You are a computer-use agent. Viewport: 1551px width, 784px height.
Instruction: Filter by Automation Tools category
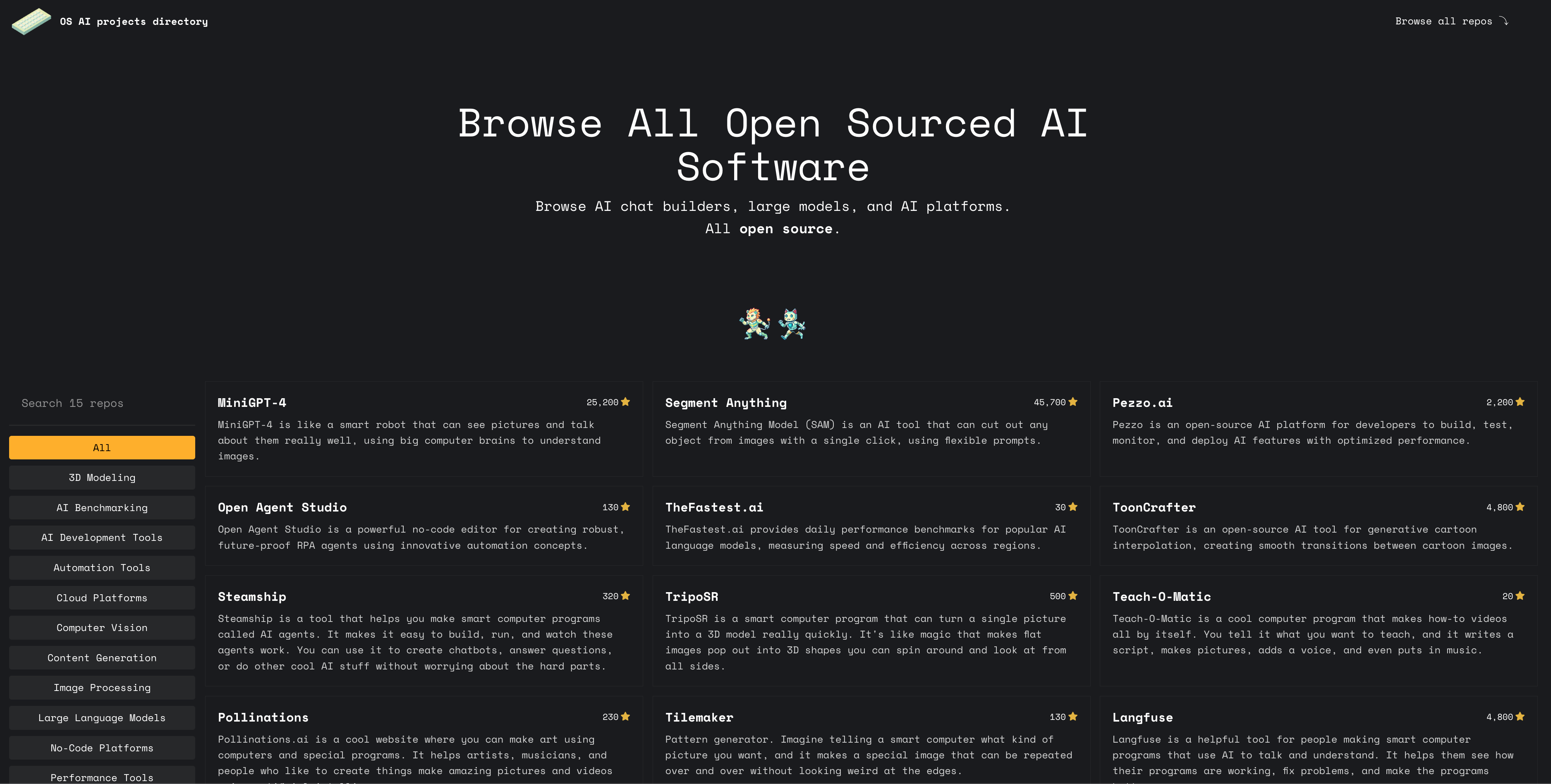click(102, 568)
